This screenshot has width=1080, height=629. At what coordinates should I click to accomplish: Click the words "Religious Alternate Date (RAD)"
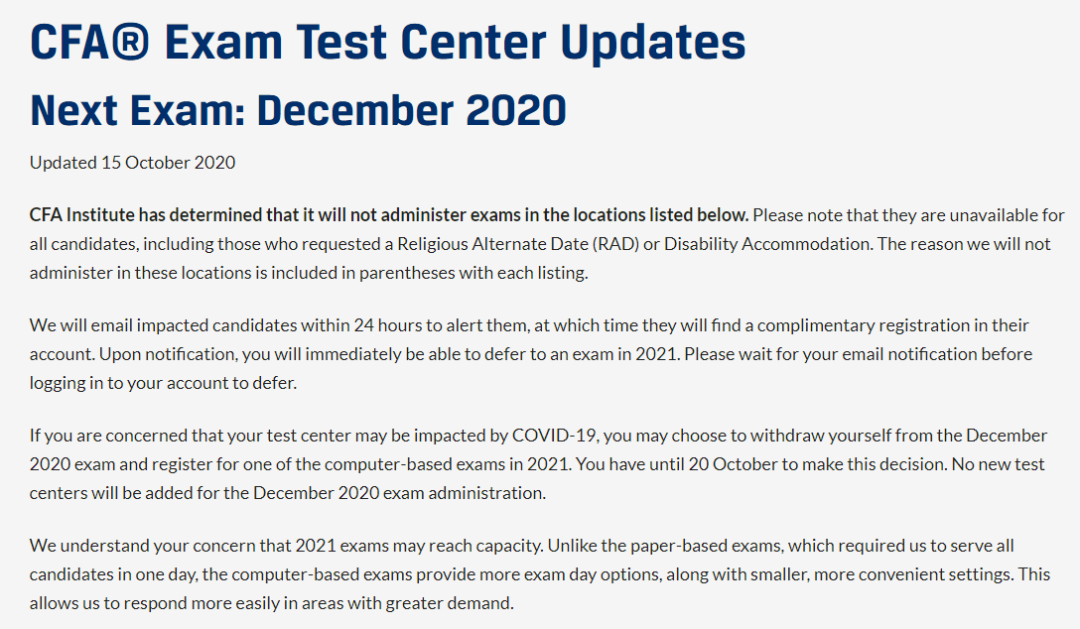(x=514, y=244)
